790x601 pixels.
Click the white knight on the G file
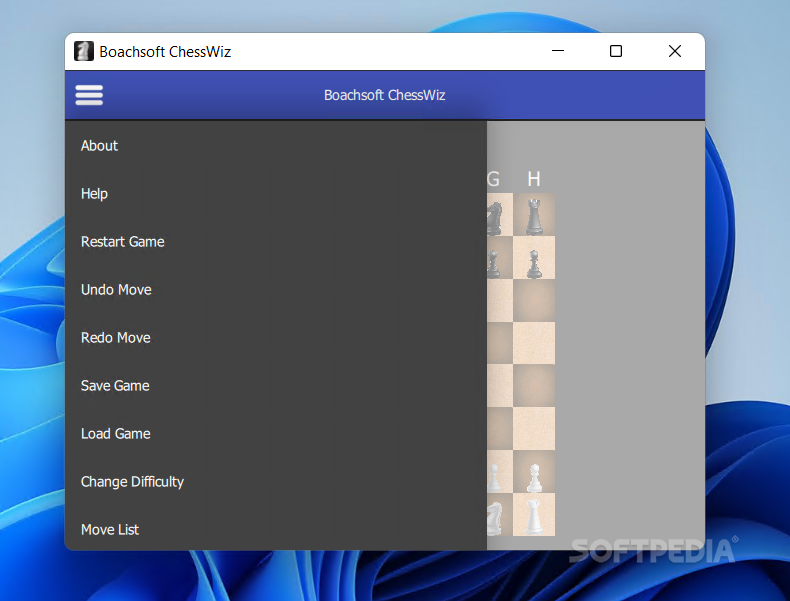[x=494, y=518]
